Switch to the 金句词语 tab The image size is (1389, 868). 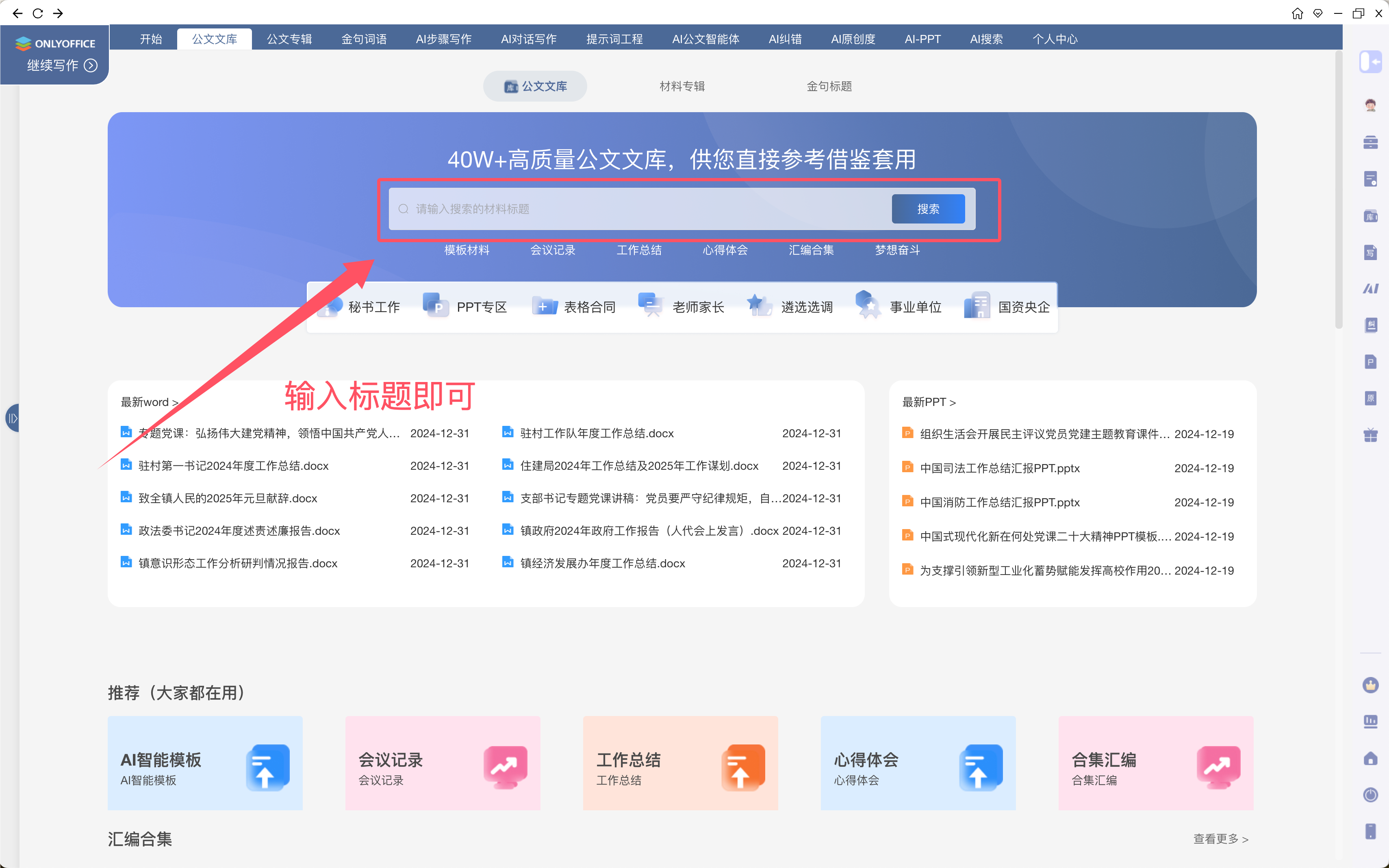coord(364,39)
